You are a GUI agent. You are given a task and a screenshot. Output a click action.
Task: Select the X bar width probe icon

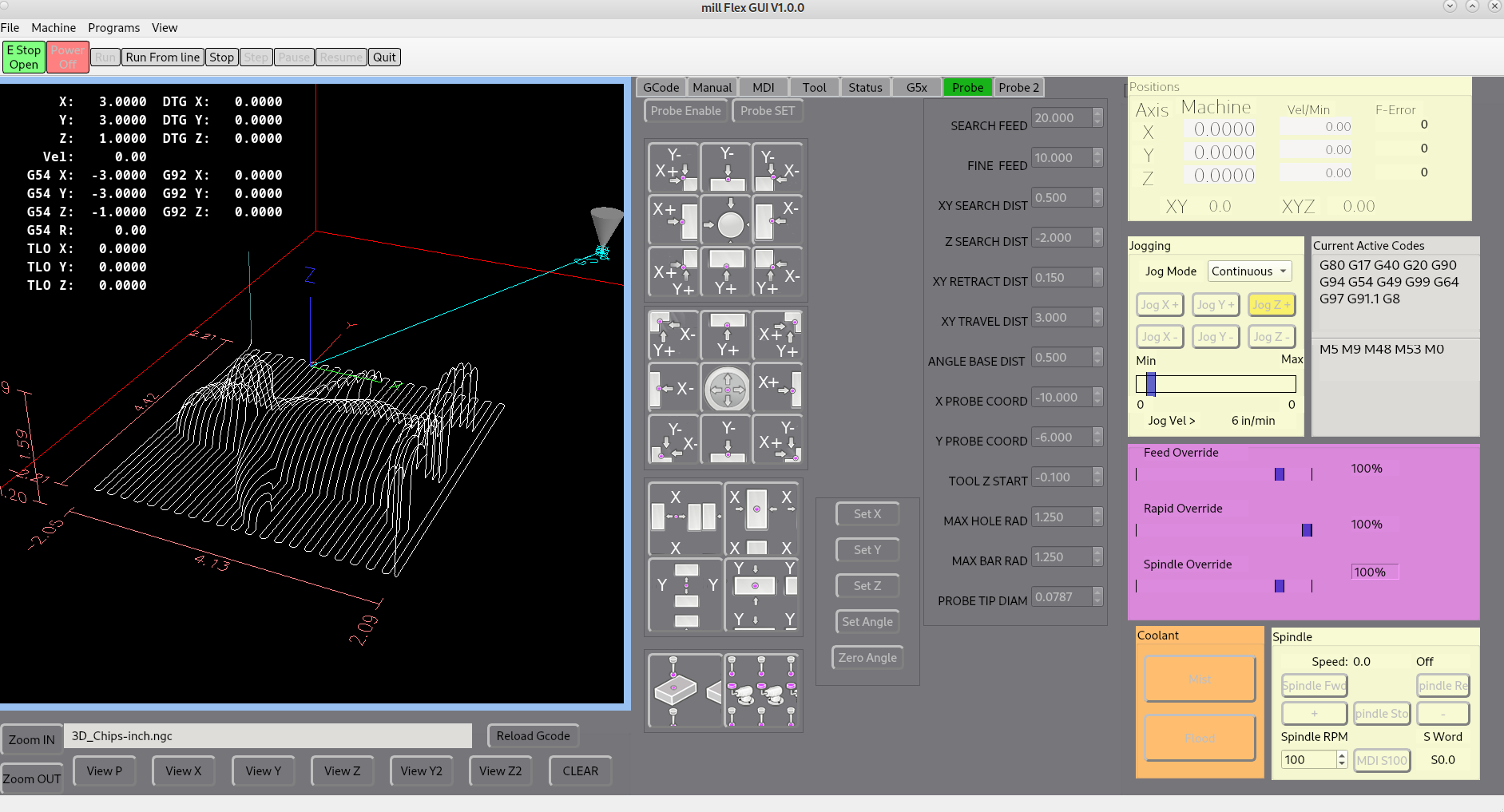coord(761,519)
